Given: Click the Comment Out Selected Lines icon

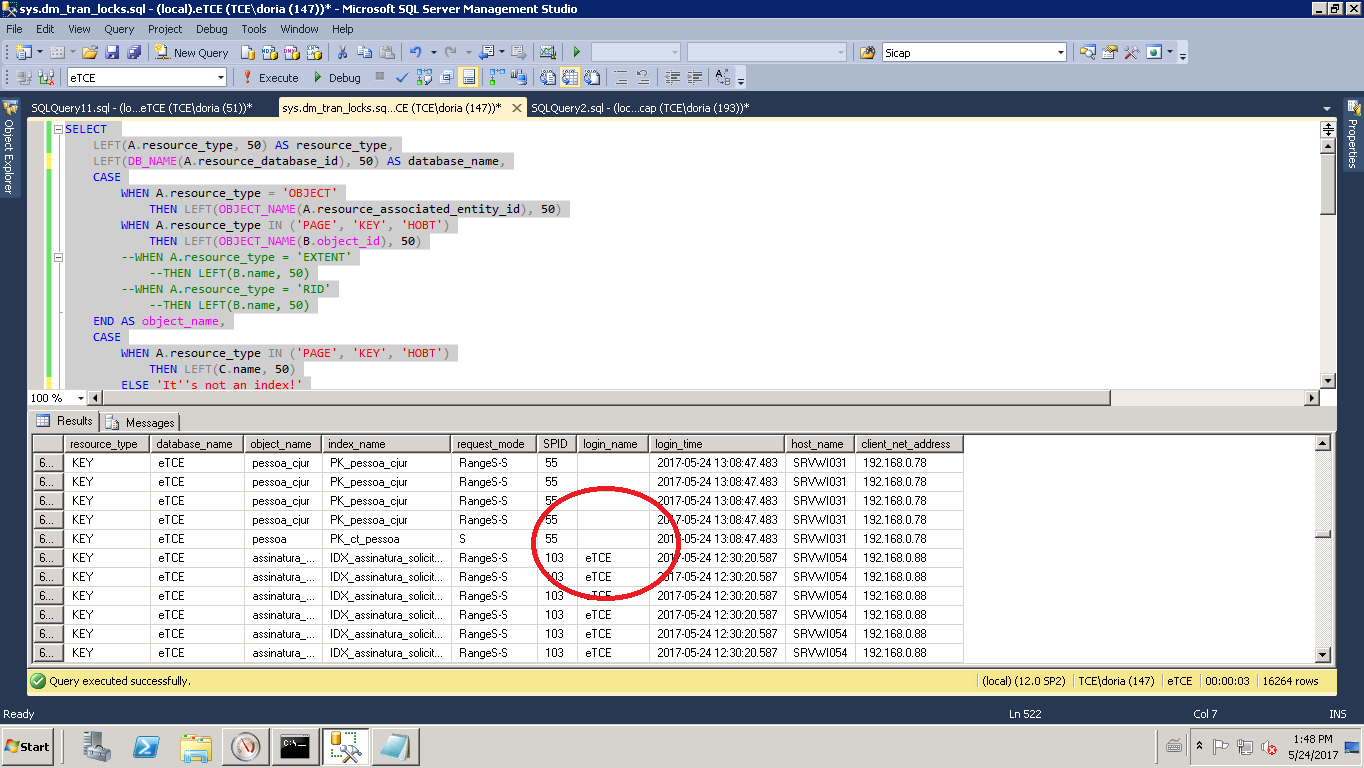Looking at the screenshot, I should point(621,77).
